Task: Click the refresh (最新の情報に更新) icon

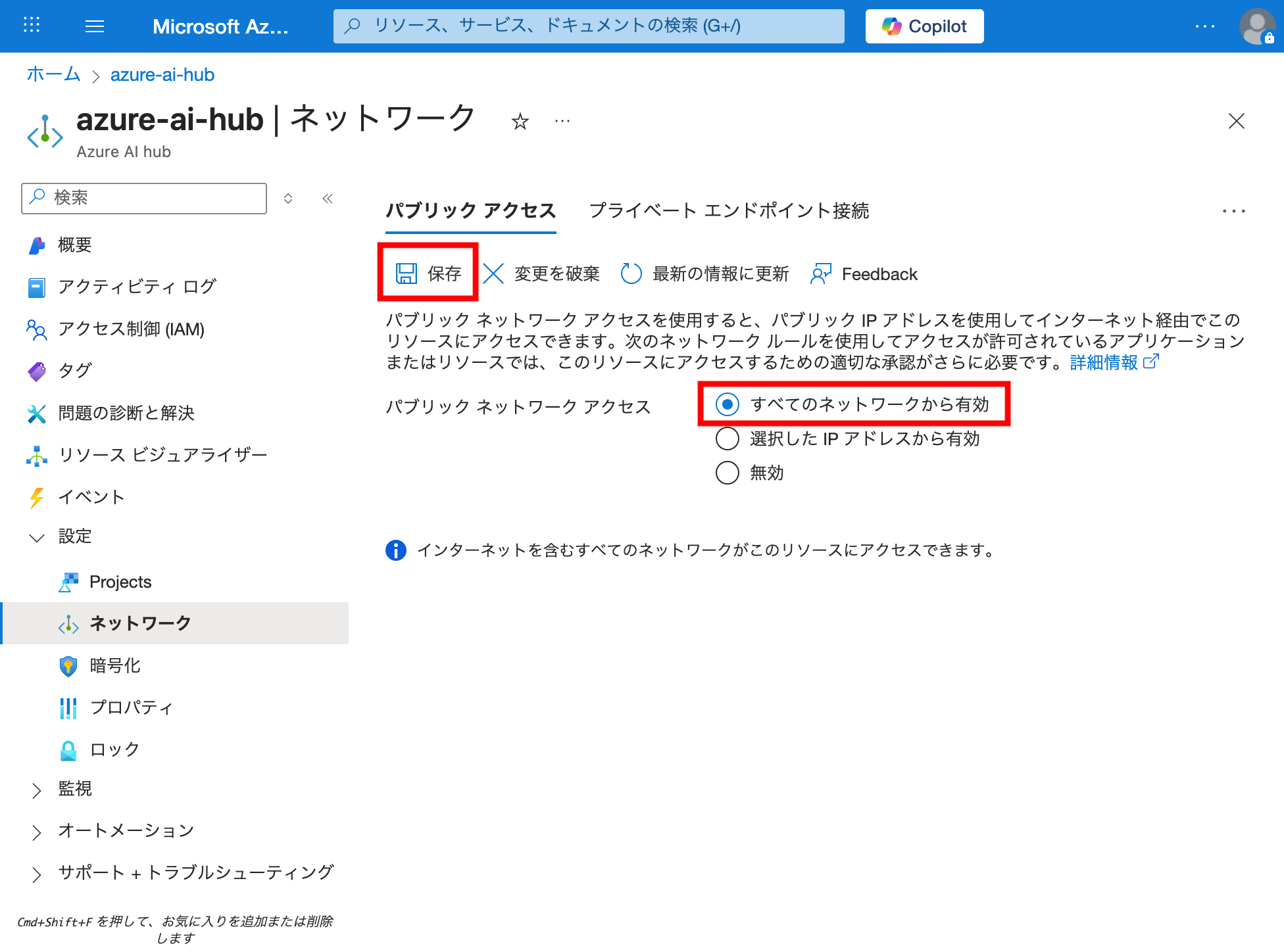Action: tap(631, 274)
